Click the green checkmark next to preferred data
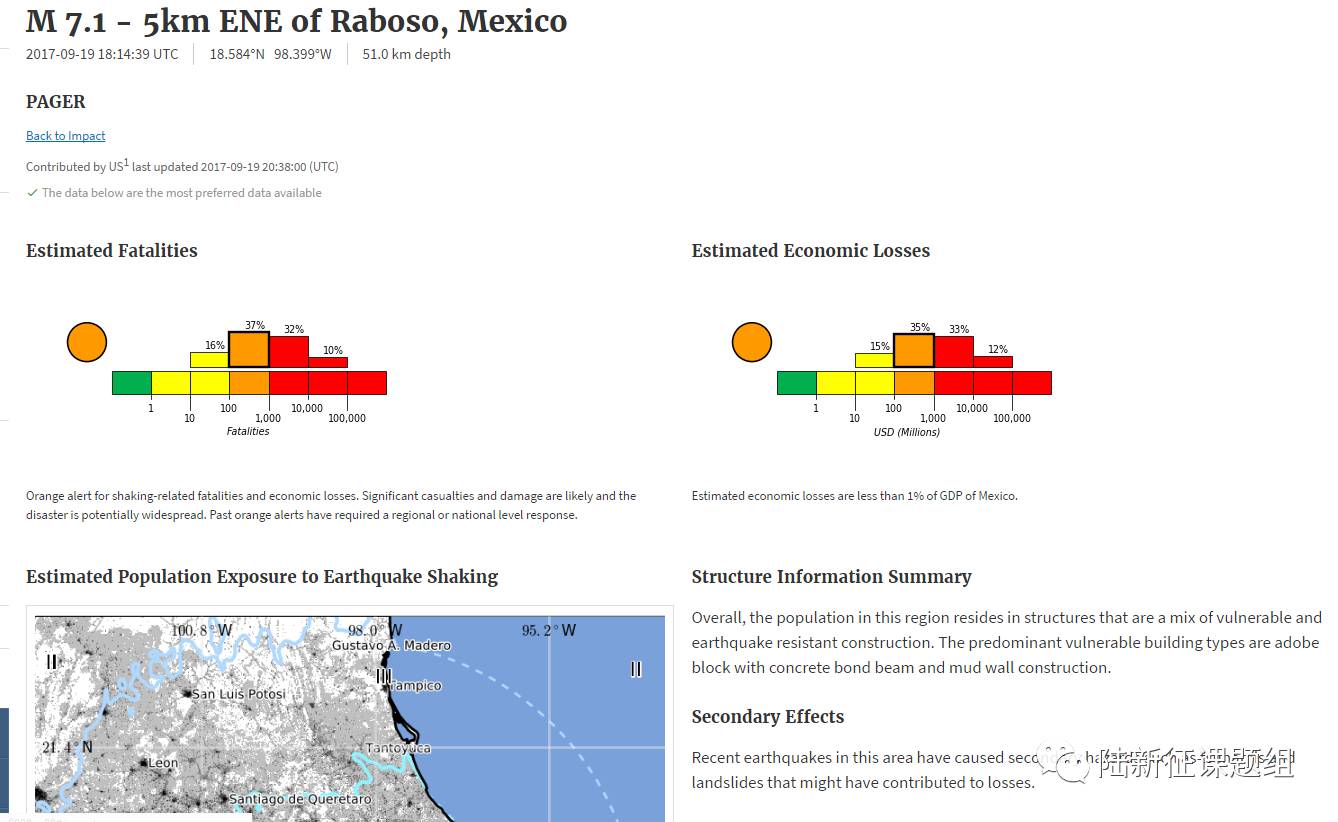Image resolution: width=1338 pixels, height=822 pixels. [32, 193]
